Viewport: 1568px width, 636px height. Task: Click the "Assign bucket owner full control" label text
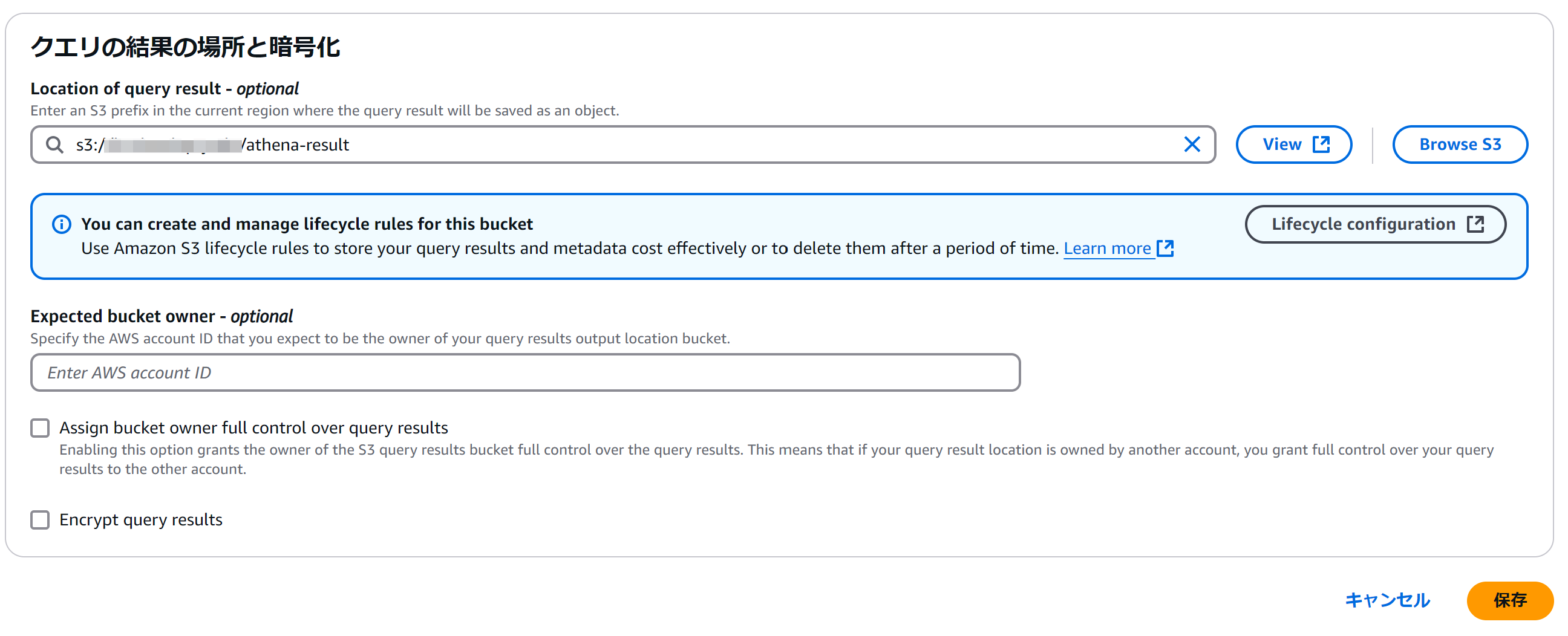253,428
